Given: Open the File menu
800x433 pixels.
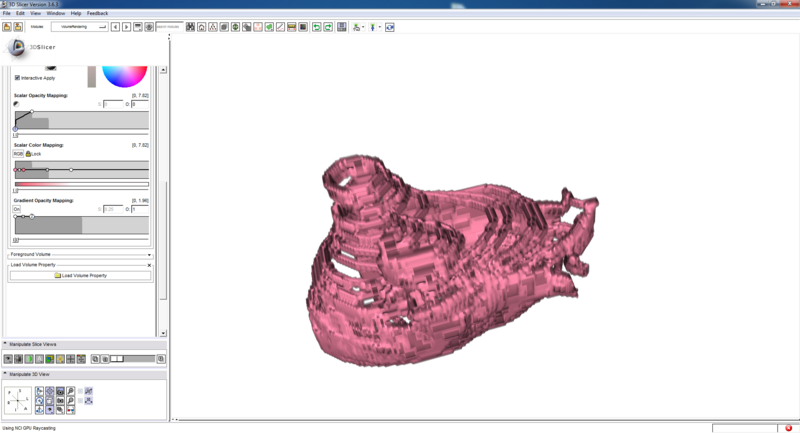Looking at the screenshot, I should [7, 13].
